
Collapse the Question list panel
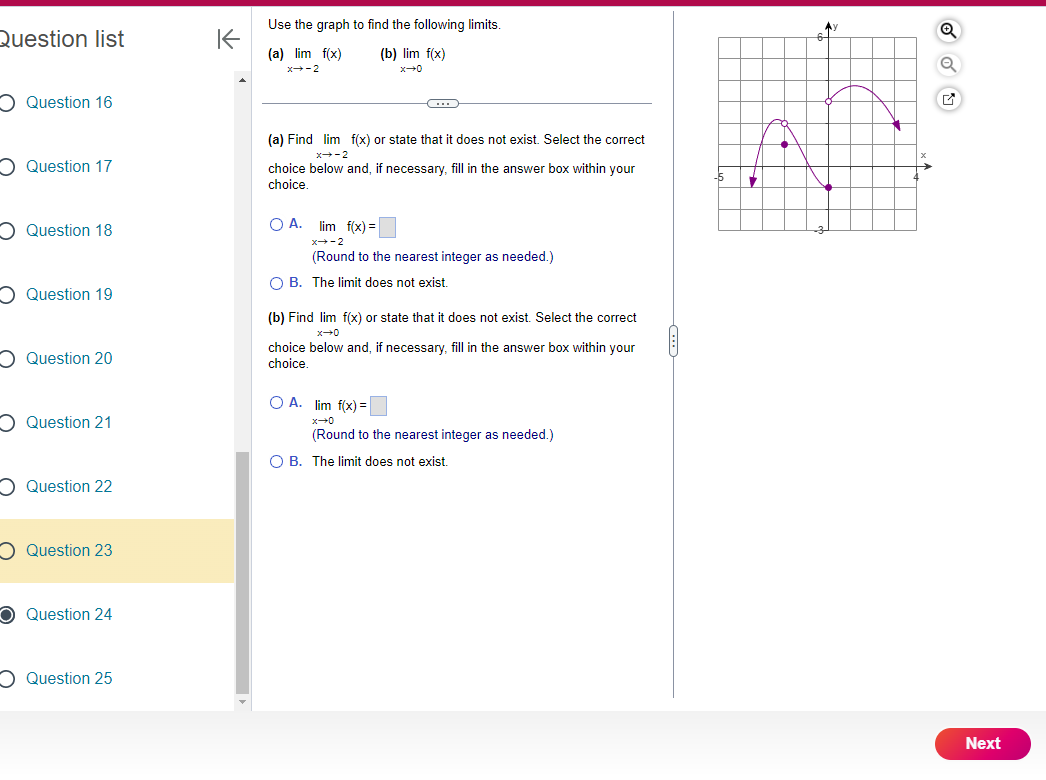tap(228, 39)
